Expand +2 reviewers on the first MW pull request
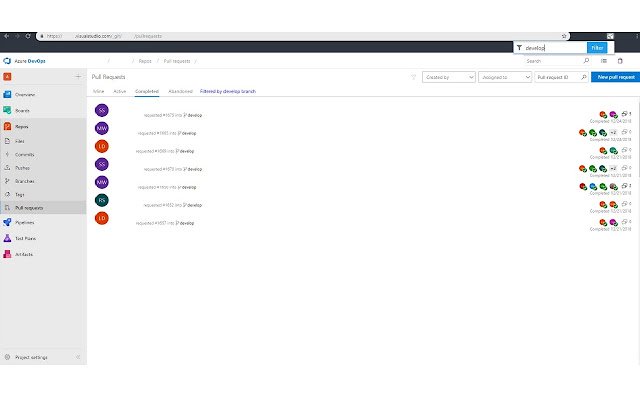640x400 pixels. (613, 132)
